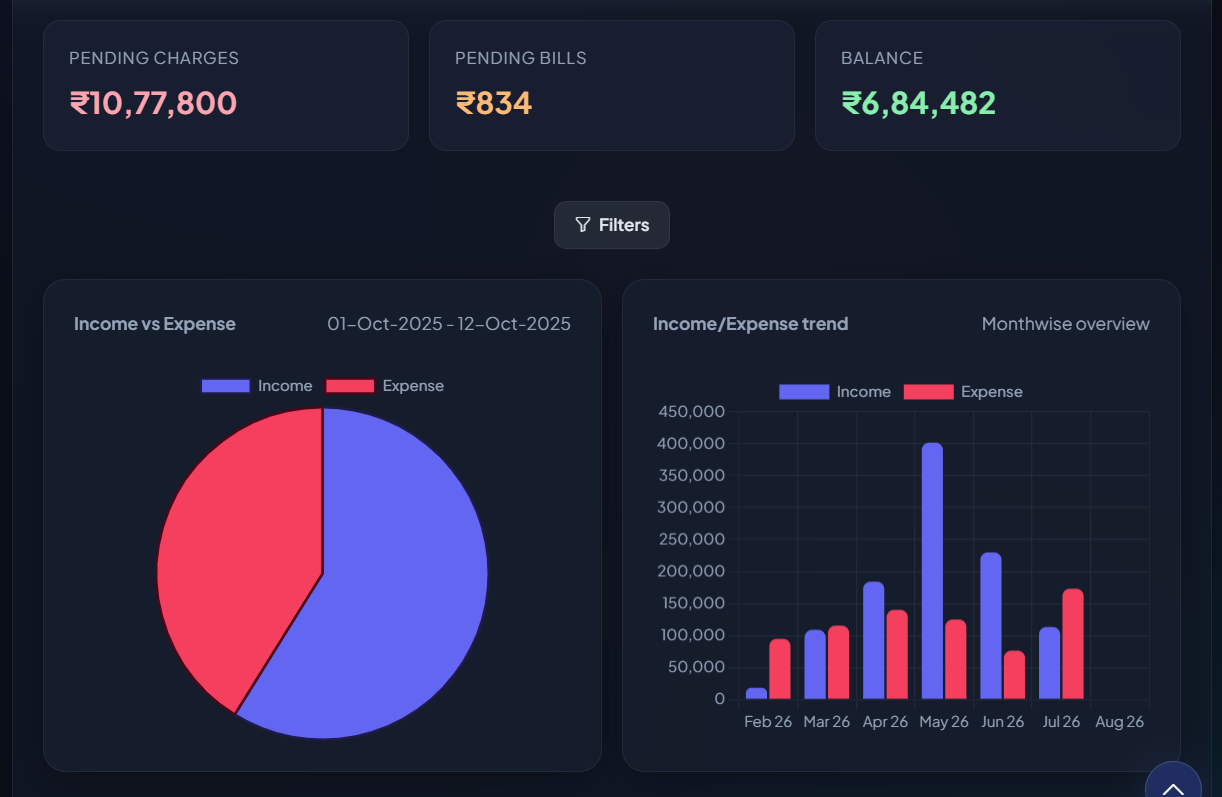Click the 200,000 y-axis label
This screenshot has width=1222, height=797.
tap(691, 571)
